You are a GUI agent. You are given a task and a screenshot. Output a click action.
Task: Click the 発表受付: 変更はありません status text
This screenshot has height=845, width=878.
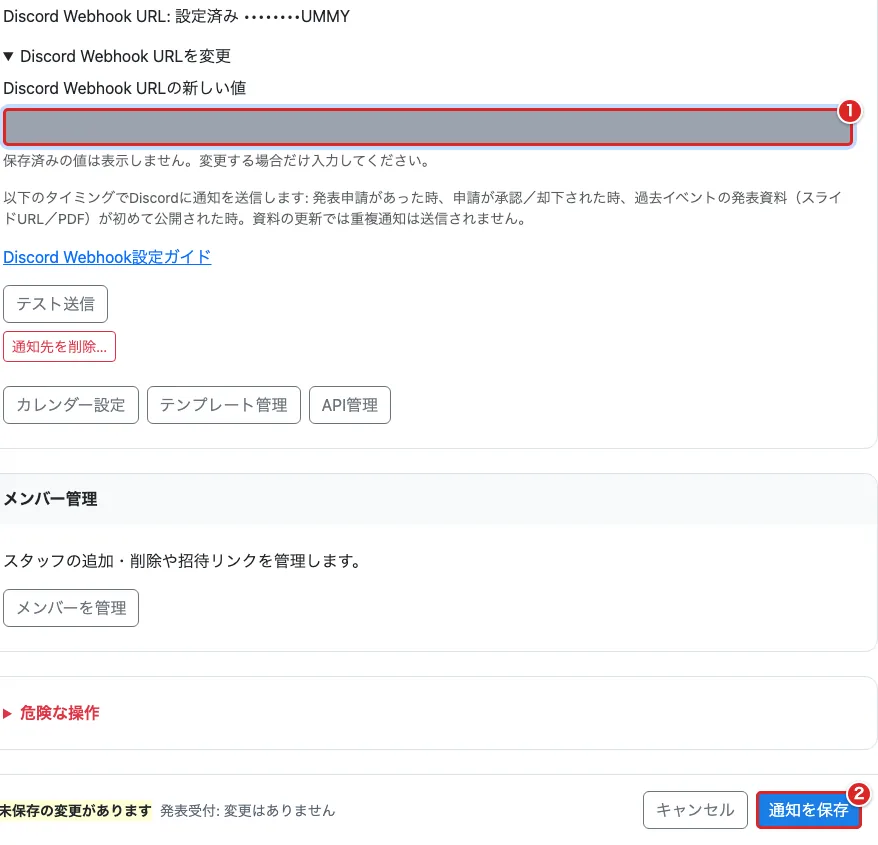click(x=247, y=810)
